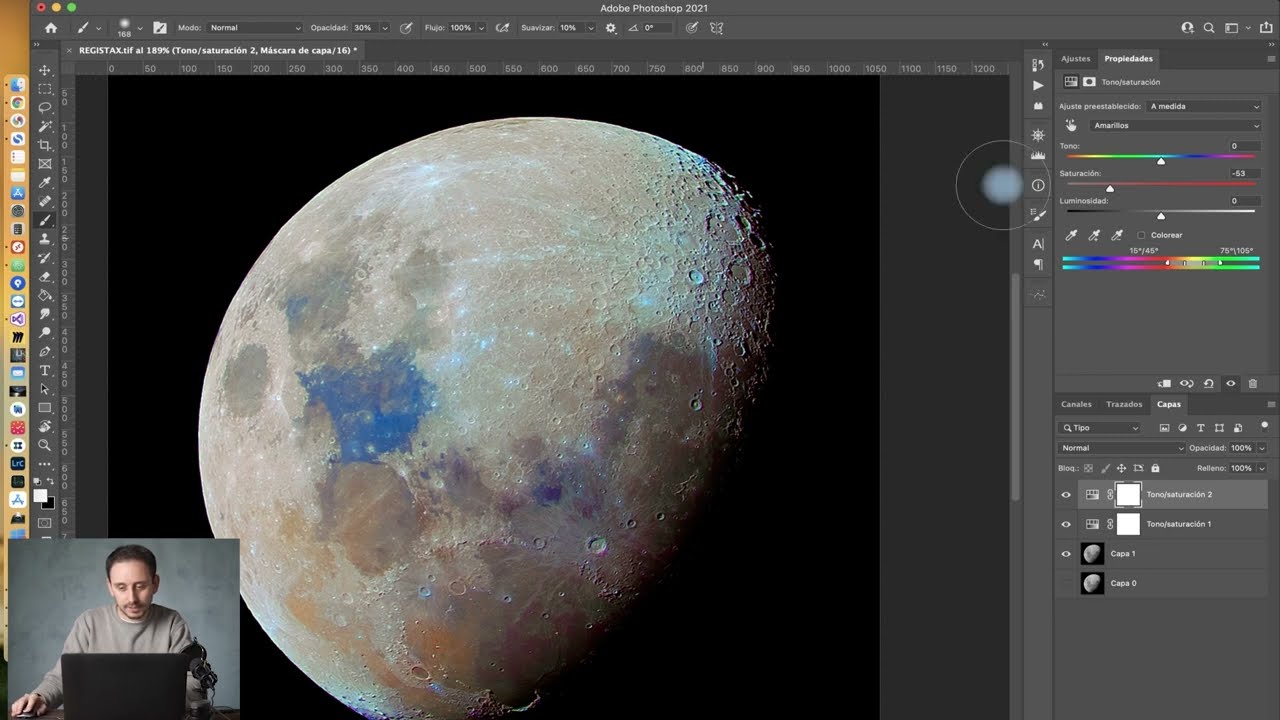The image size is (1280, 720).
Task: Open the Modo blending dropdown in options bar
Action: 255,28
